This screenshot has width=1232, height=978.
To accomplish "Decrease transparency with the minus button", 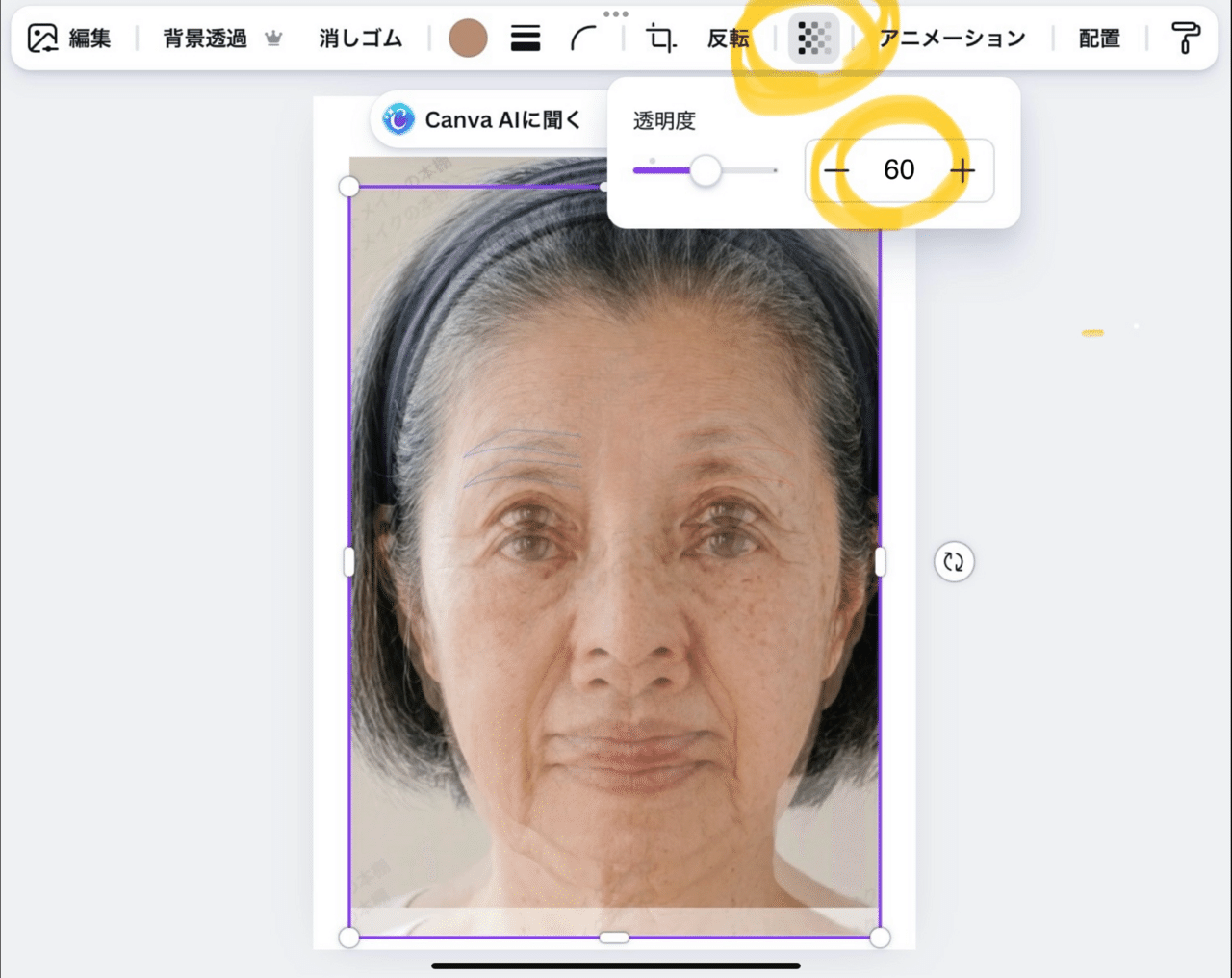I will coord(836,171).
